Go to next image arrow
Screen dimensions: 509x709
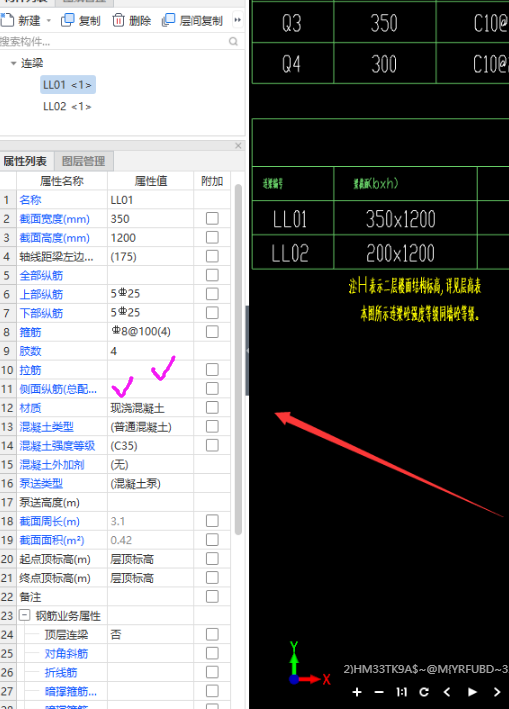(497, 692)
